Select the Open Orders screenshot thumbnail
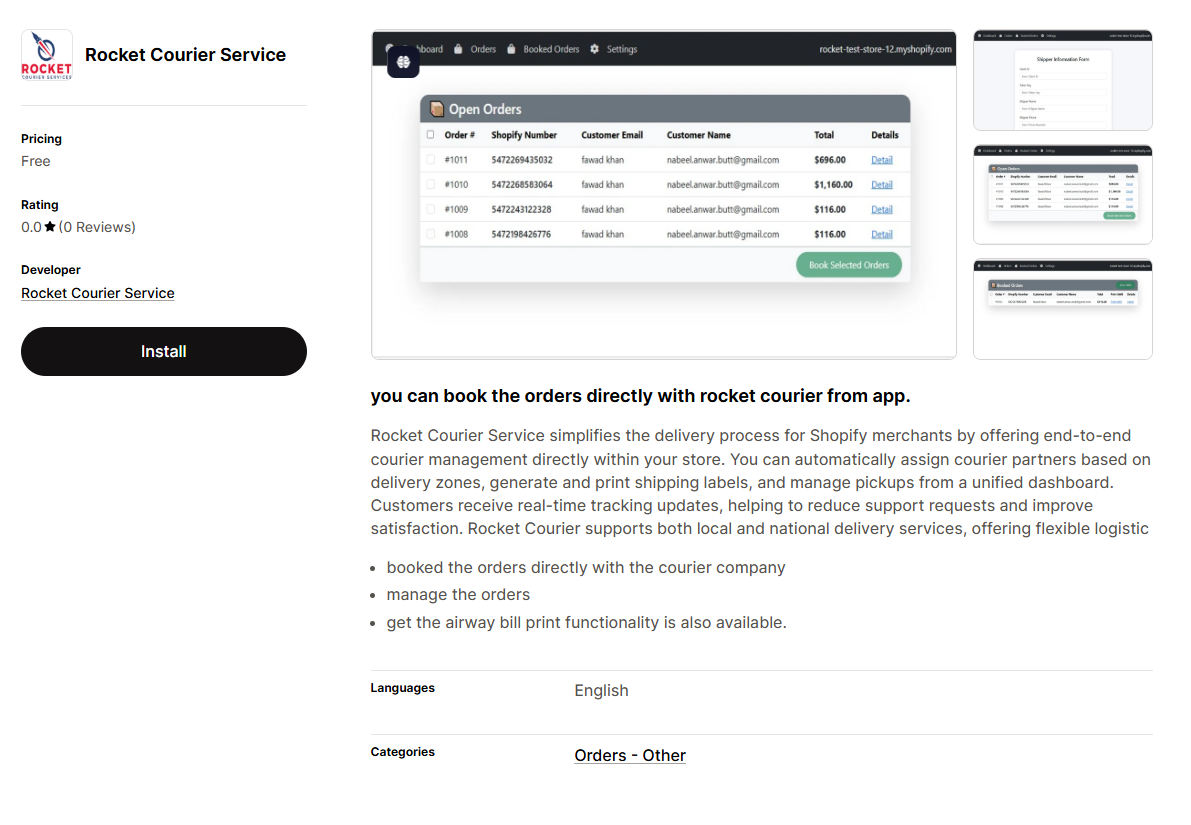The height and width of the screenshot is (825, 1191). pyautogui.click(x=1063, y=195)
